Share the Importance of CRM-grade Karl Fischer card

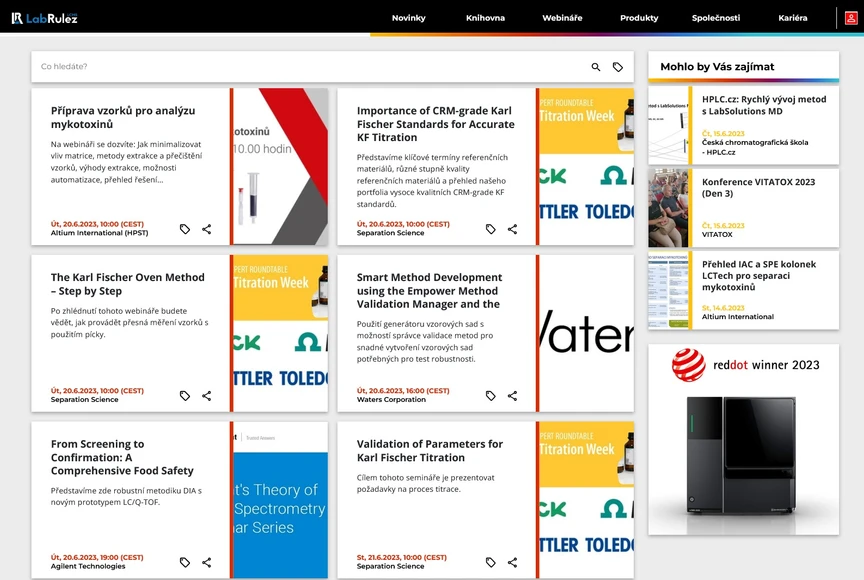tap(512, 229)
